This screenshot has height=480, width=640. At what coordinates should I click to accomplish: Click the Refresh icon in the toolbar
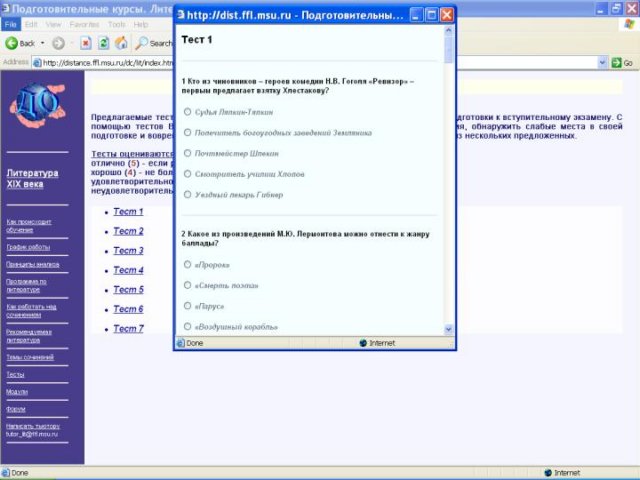tap(103, 43)
